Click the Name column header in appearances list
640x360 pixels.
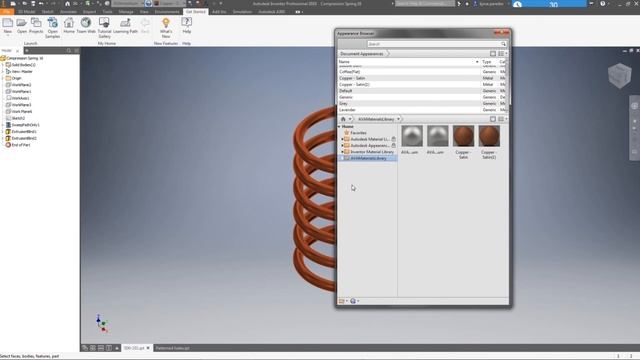(x=409, y=62)
